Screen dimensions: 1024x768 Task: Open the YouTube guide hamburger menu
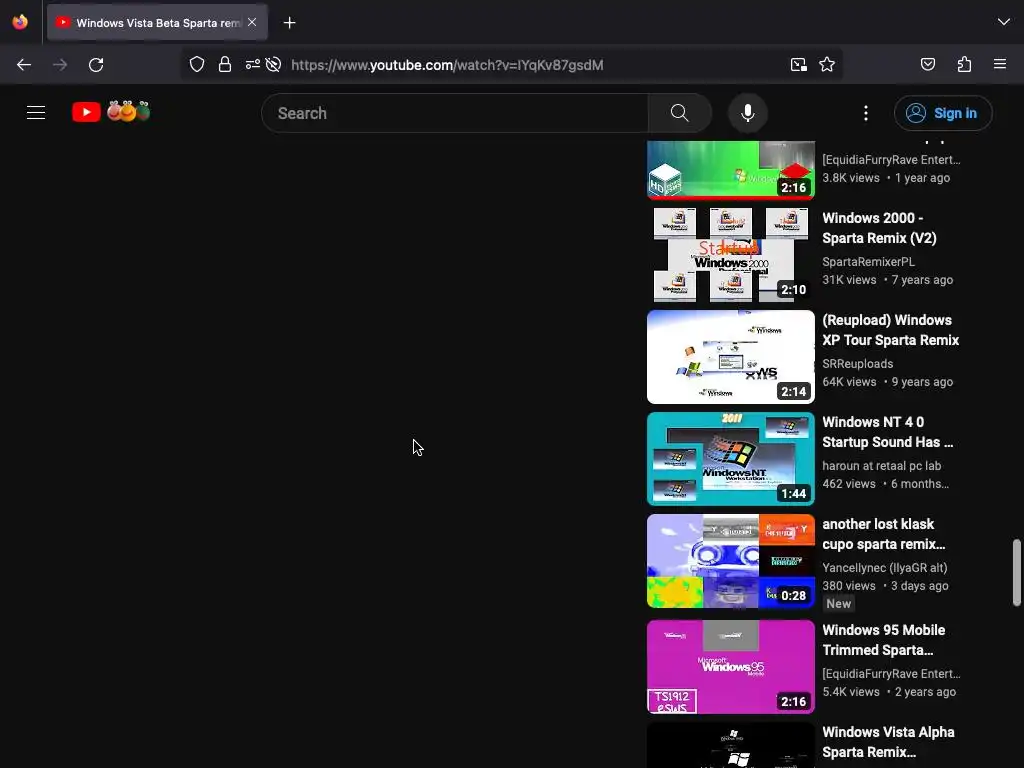pos(36,113)
